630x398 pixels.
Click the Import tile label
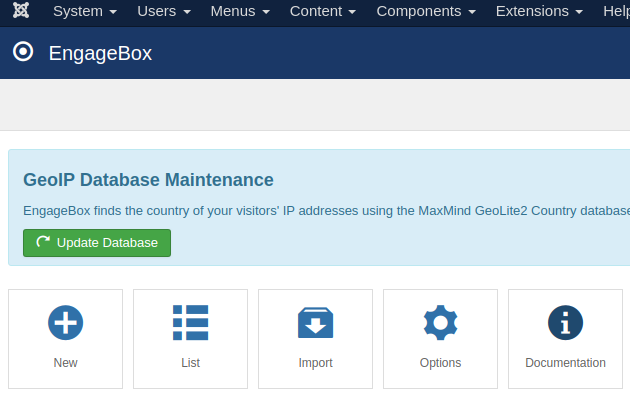click(x=315, y=363)
